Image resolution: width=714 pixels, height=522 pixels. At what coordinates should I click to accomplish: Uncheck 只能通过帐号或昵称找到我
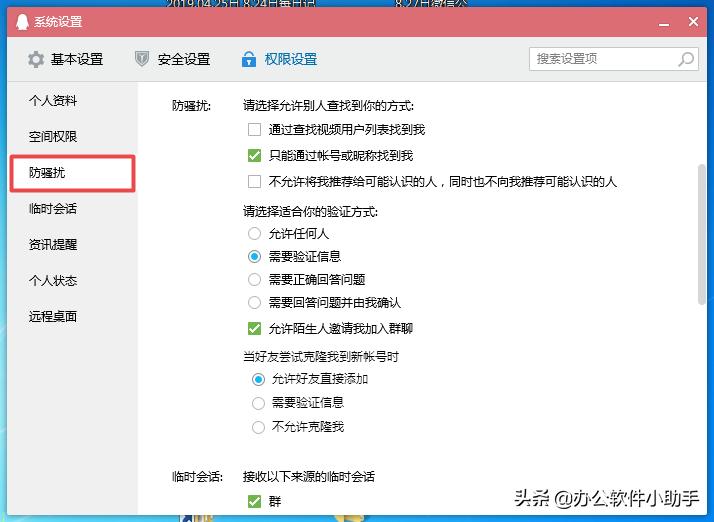click(254, 156)
